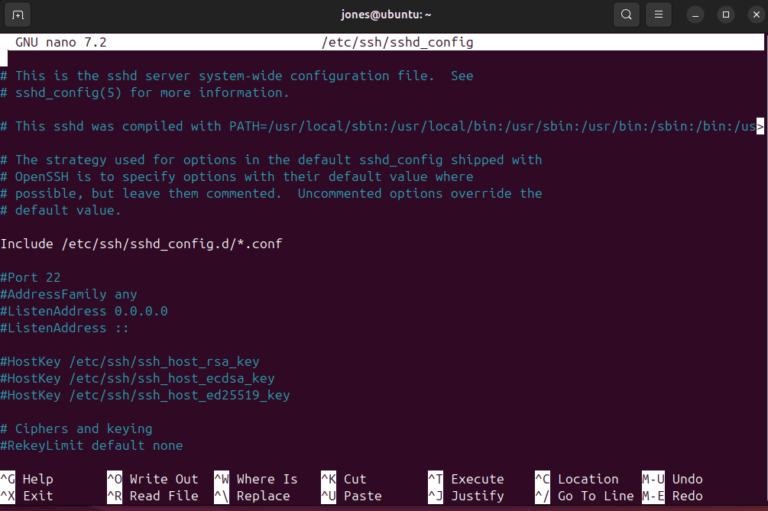Click the M-U Undo shortcut
The image size is (768, 511).
672,479
